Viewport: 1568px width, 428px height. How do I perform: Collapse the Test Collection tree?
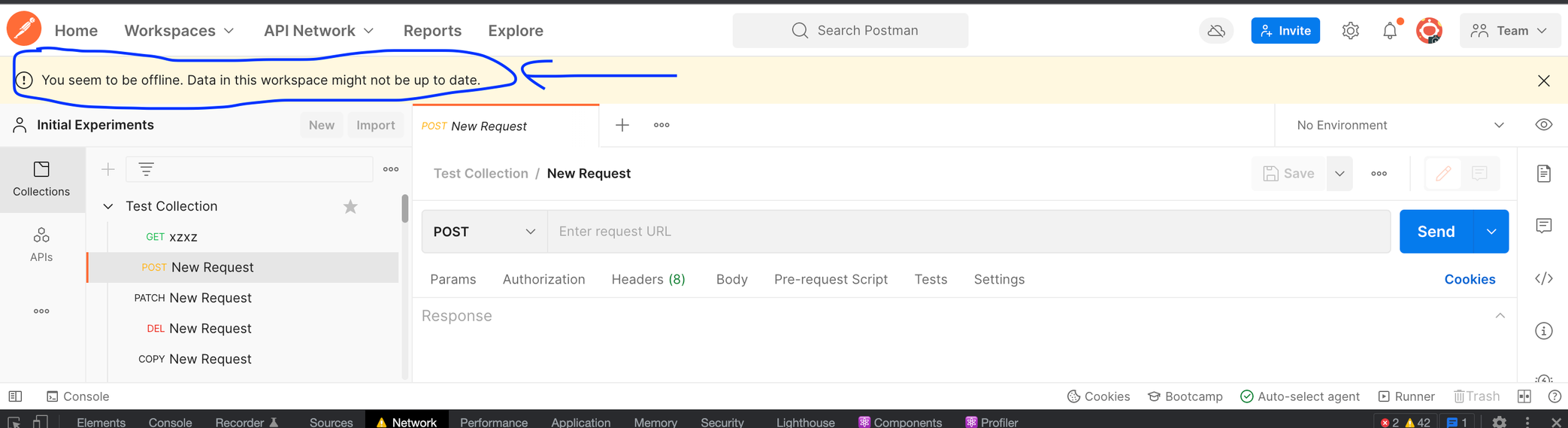click(x=108, y=206)
